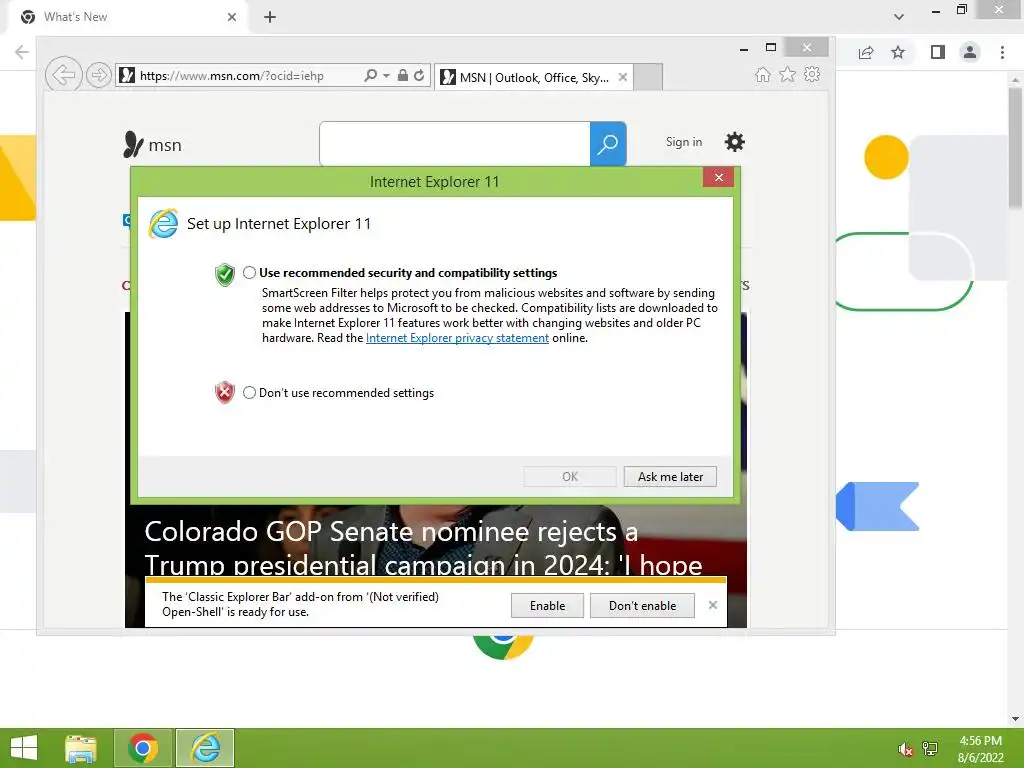The image size is (1024, 768).
Task: Select 'Don't use recommended settings' radio
Action: click(249, 392)
